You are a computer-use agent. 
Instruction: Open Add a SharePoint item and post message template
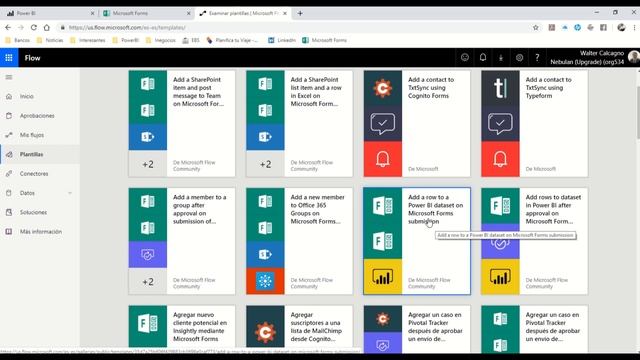182,124
